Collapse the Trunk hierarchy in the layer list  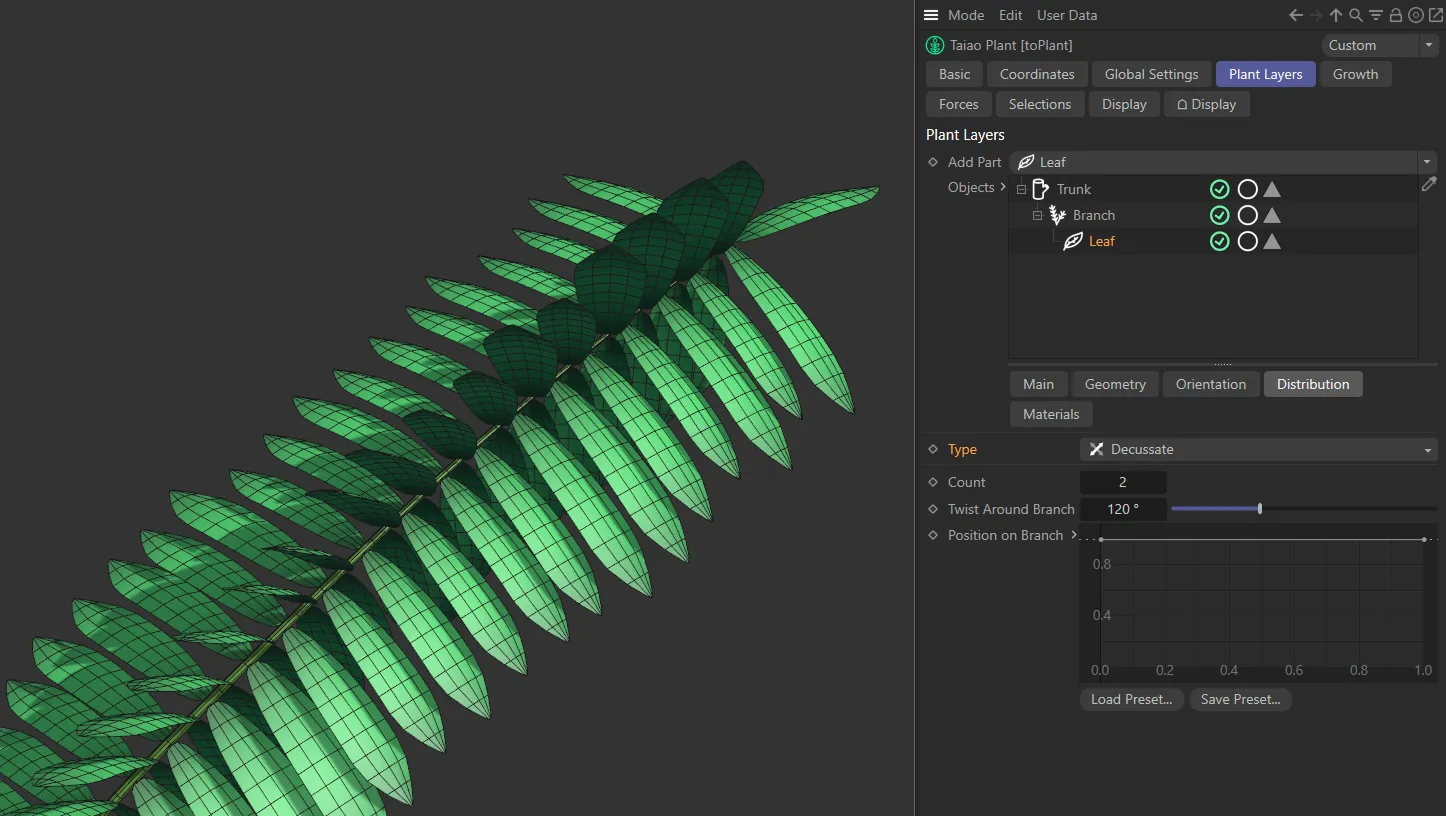coord(1021,189)
